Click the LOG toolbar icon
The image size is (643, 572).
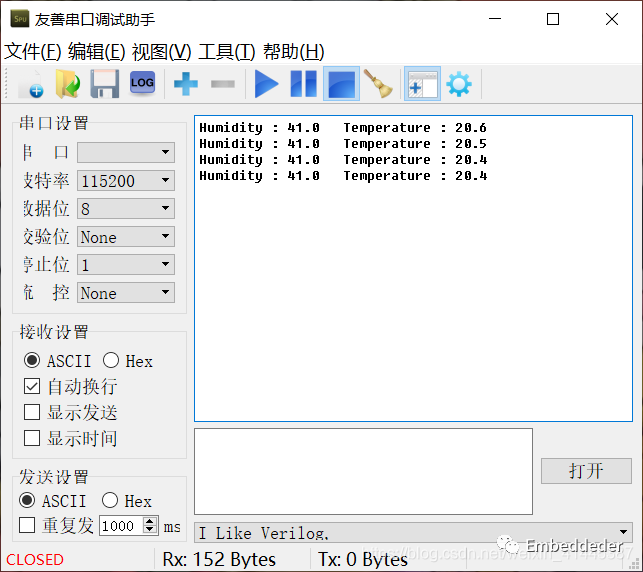142,84
